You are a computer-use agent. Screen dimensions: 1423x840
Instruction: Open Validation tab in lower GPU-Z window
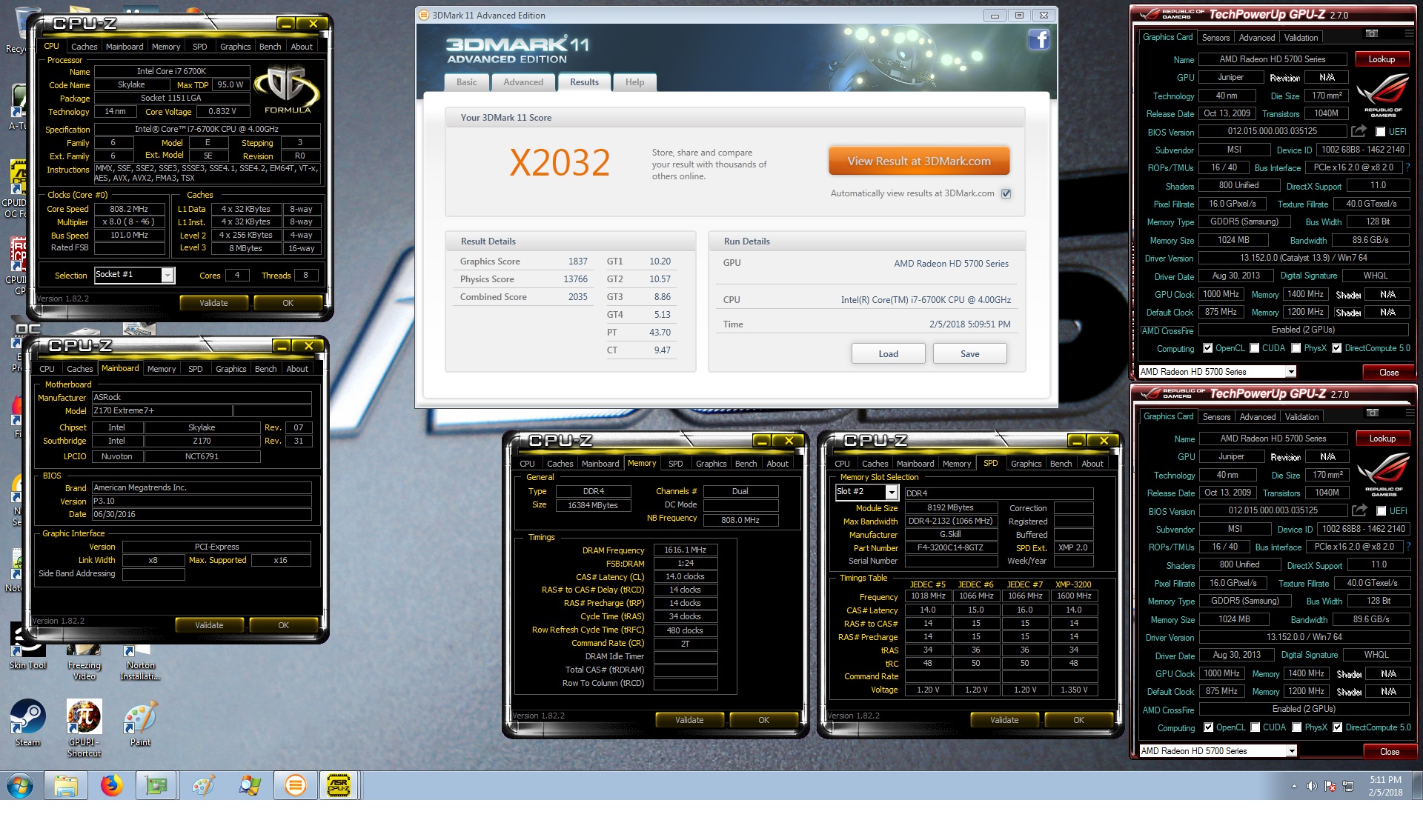click(x=1302, y=417)
